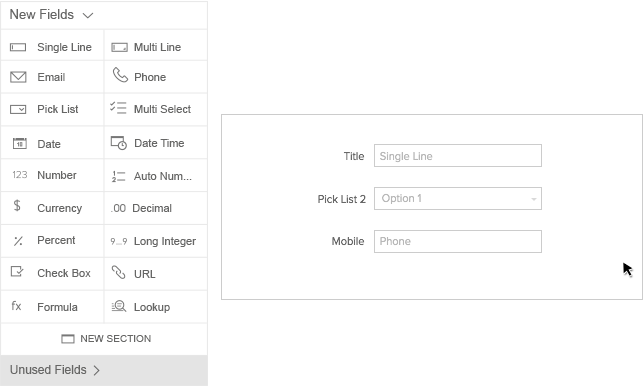Click the Formula fx icon
This screenshot has height=386, width=643.
click(x=16, y=306)
